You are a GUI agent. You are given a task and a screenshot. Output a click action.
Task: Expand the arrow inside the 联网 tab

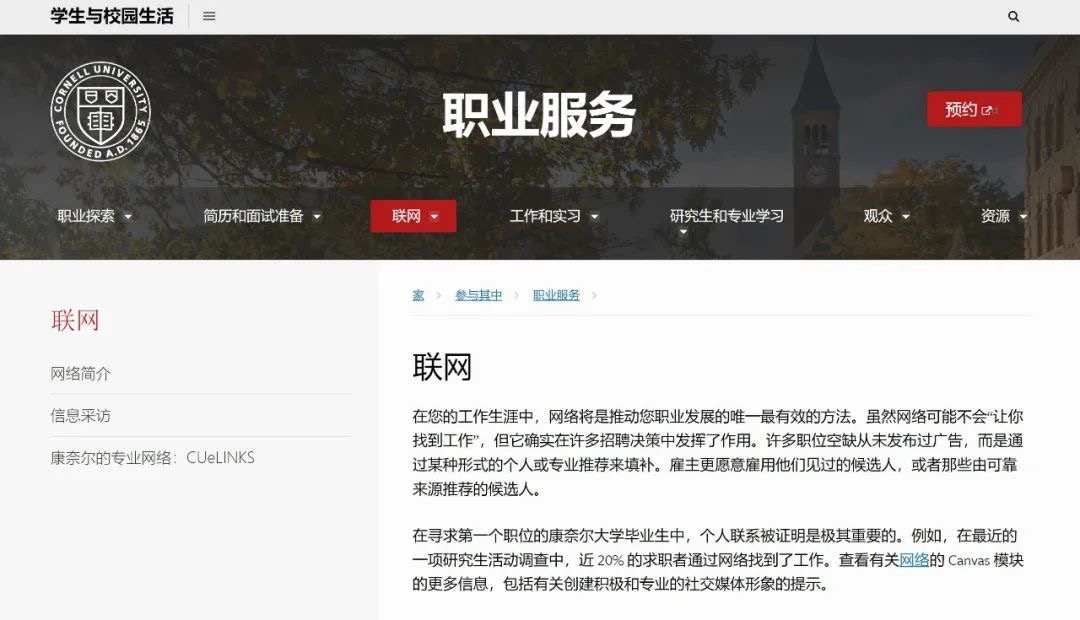(434, 217)
